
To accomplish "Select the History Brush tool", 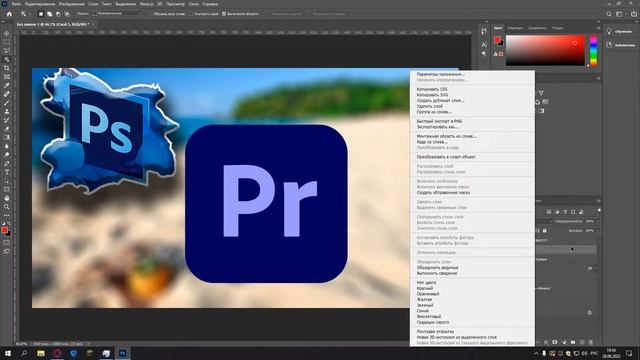I will tap(7, 120).
